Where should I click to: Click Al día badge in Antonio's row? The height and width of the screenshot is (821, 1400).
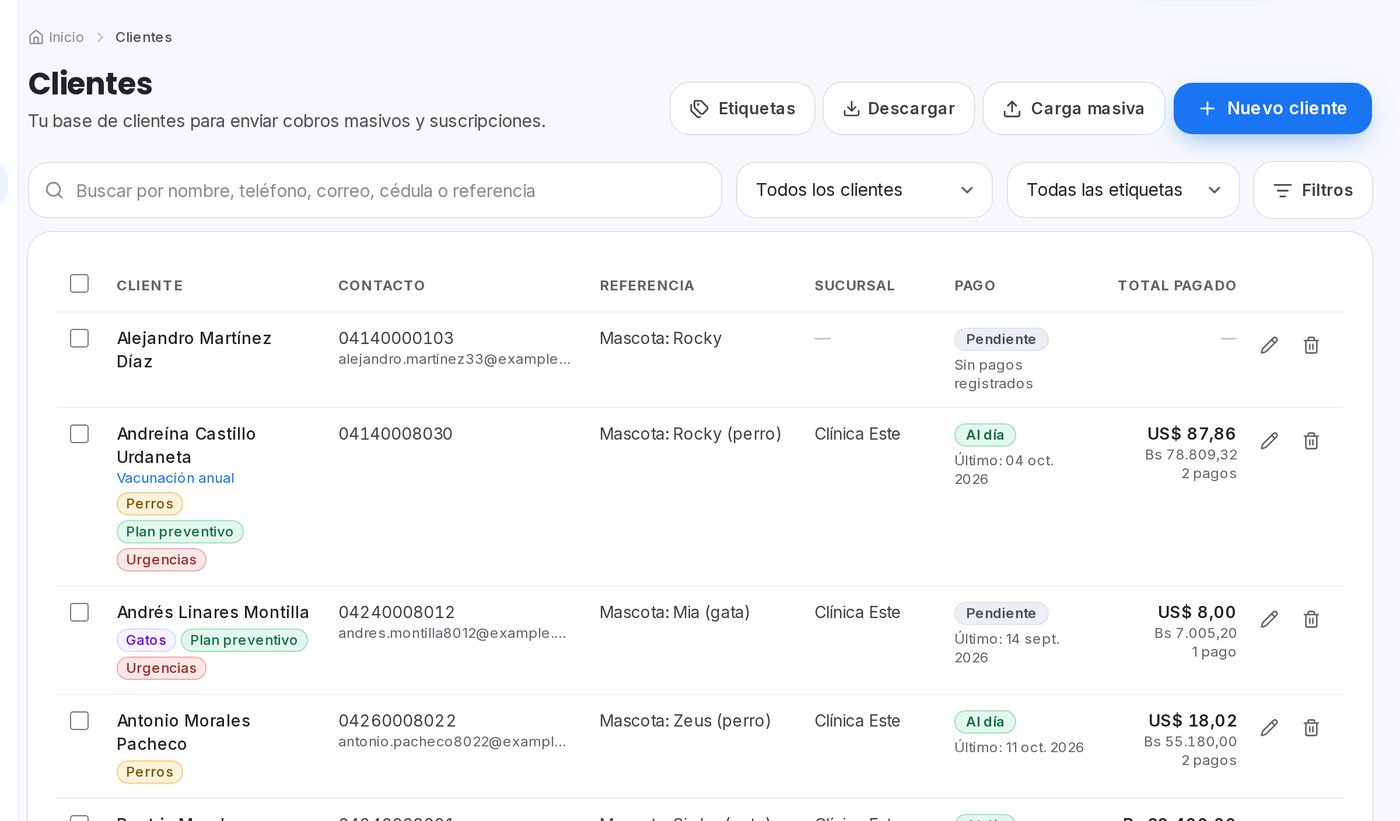[985, 722]
